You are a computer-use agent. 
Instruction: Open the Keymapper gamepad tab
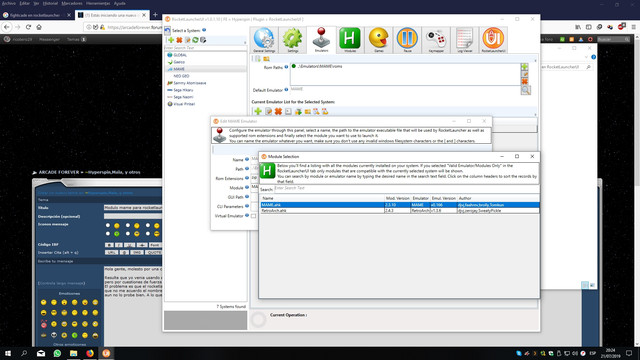click(436, 40)
